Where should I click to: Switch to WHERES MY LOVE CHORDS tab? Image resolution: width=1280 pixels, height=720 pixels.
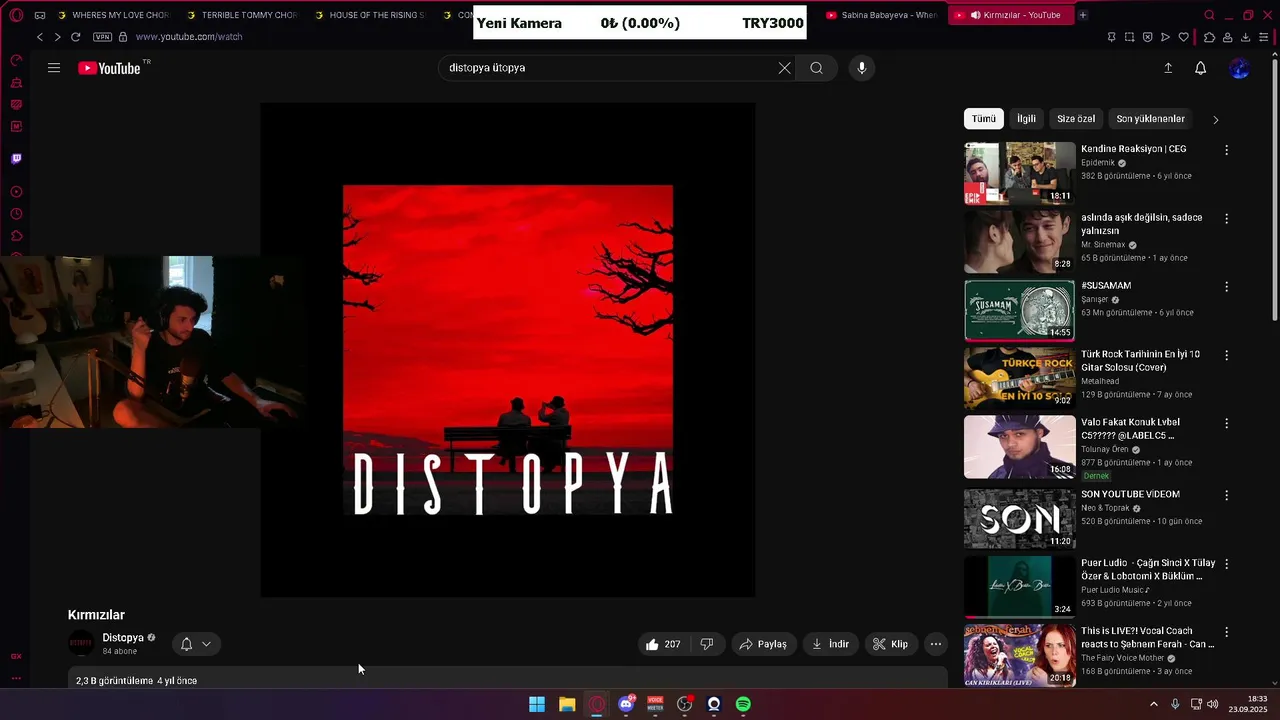point(113,15)
